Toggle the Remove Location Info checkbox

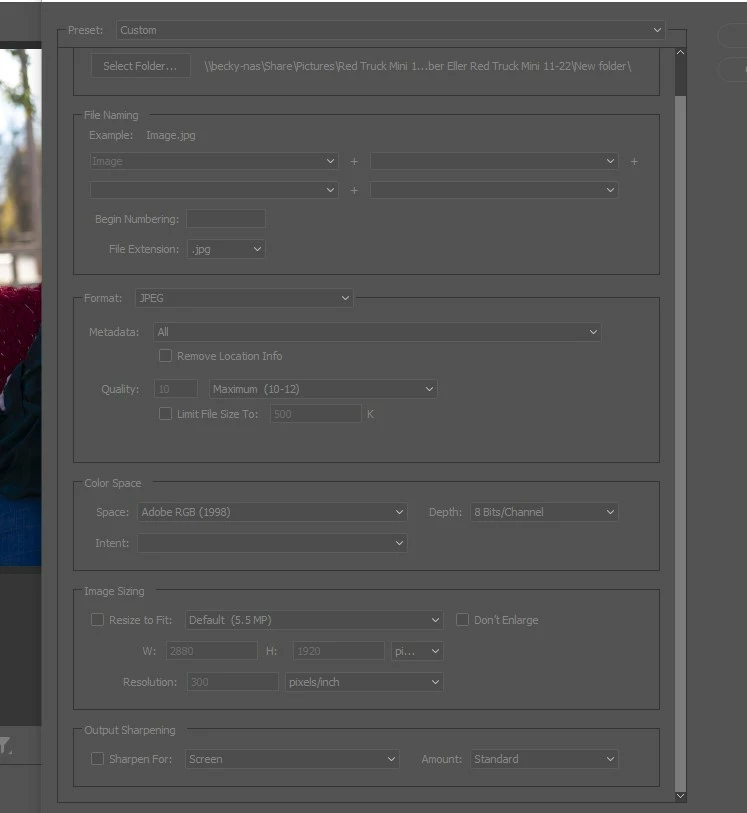coord(165,356)
